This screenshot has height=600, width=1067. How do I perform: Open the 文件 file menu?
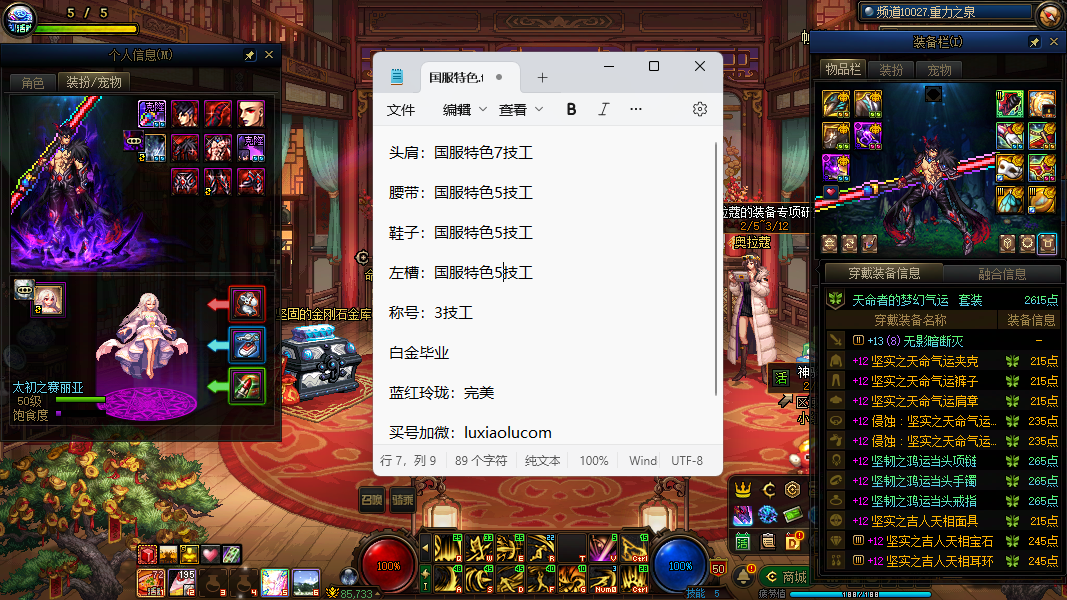(x=401, y=109)
